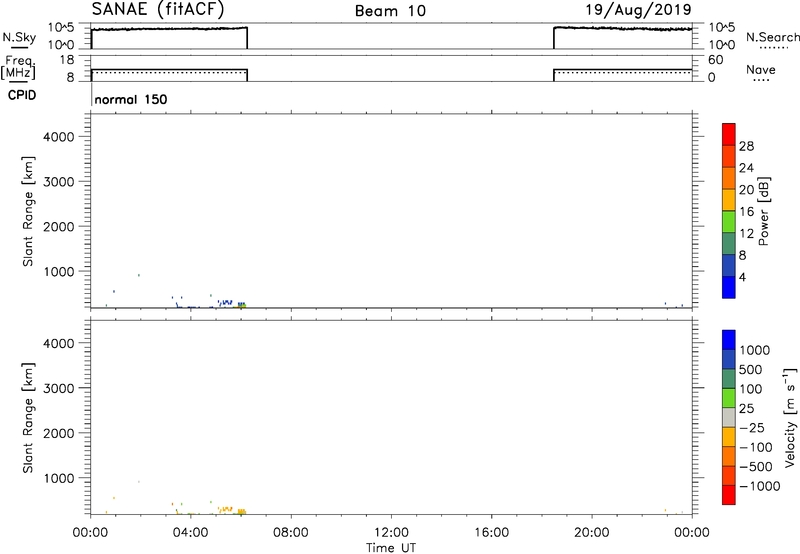
Task: Click the orange velocity echo cluster near 06:00
Action: coord(241,511)
